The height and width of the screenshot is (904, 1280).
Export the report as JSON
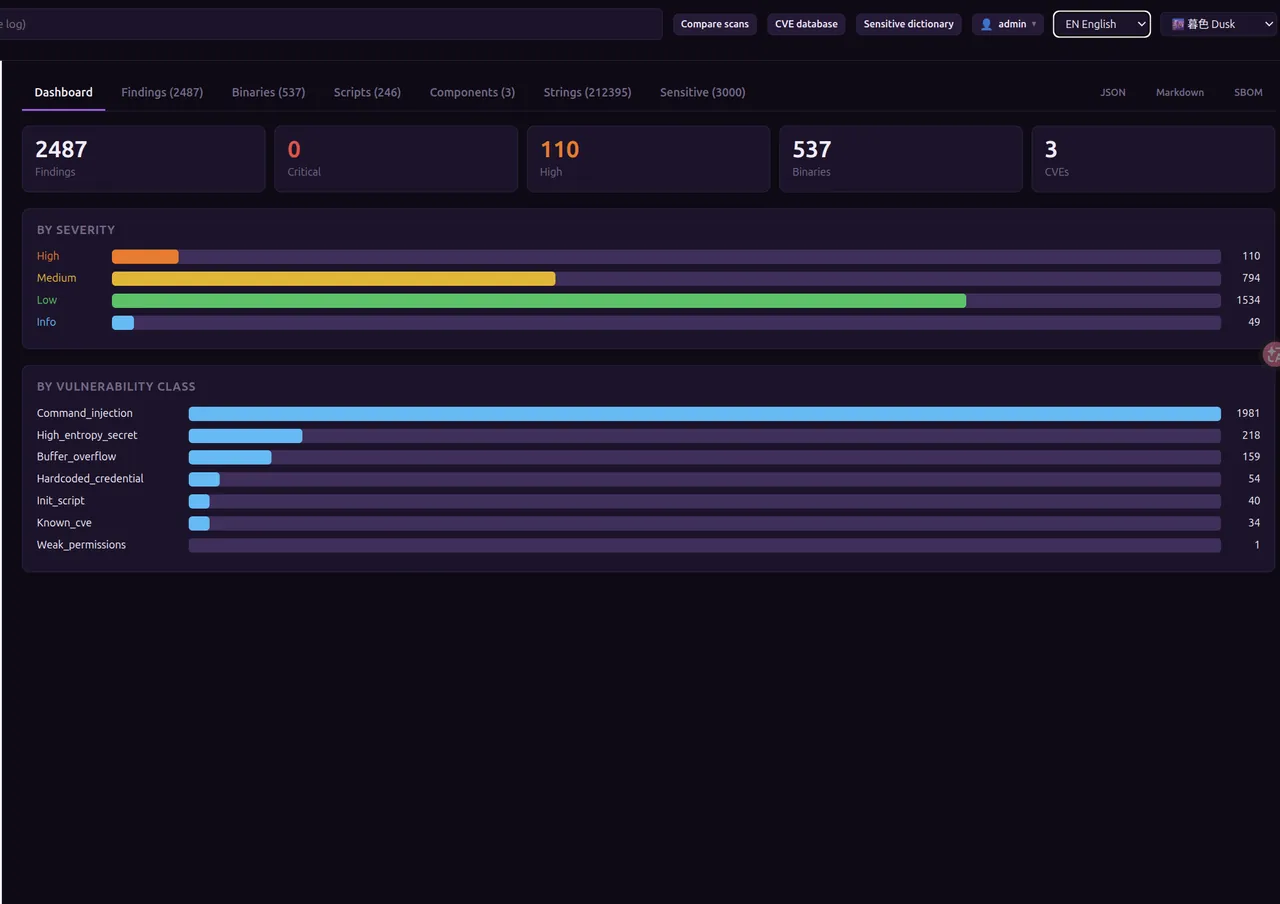coord(1113,92)
